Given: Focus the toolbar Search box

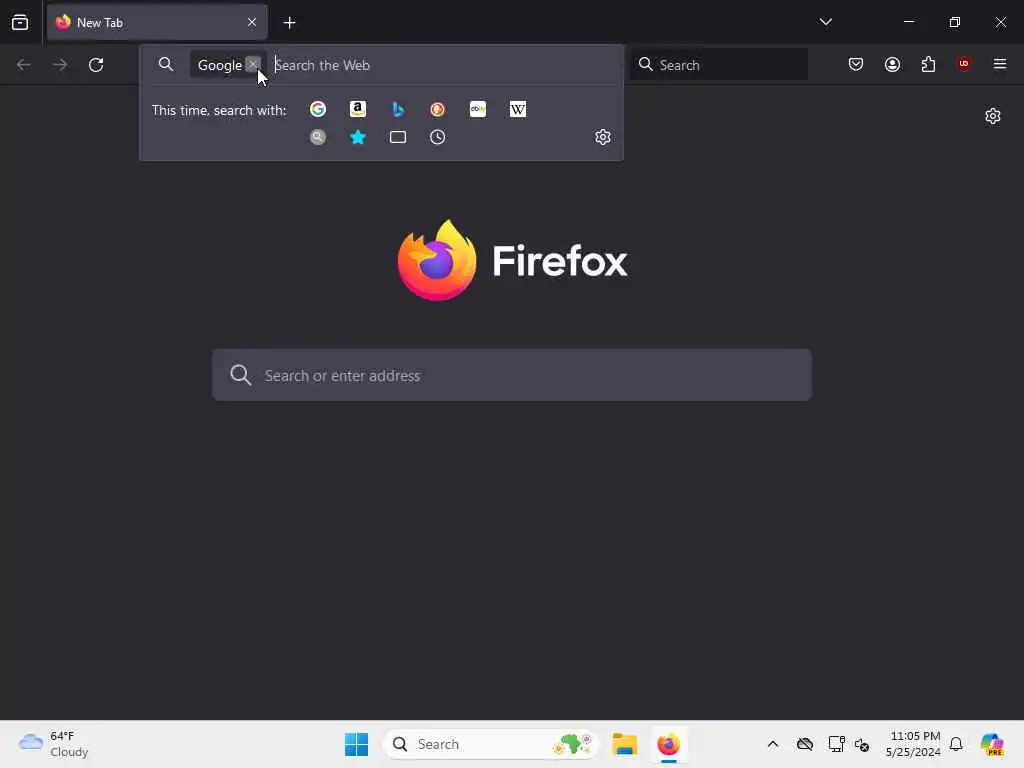Looking at the screenshot, I should coord(720,65).
